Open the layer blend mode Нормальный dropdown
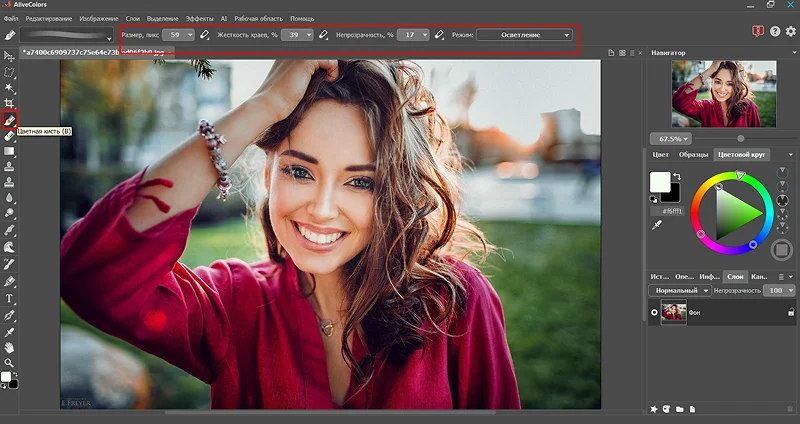This screenshot has width=800, height=424. [x=679, y=290]
